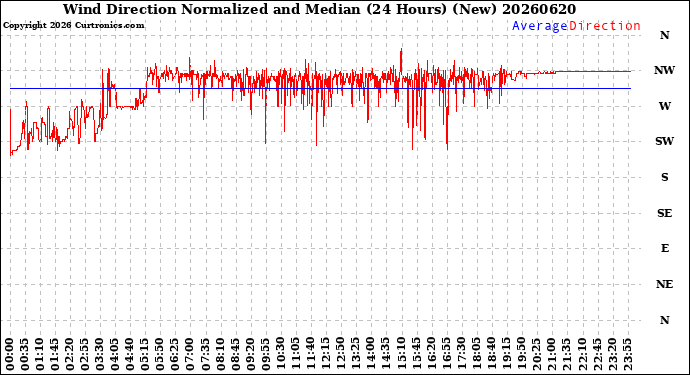Click the 14:35 time label
Viewport: 690px width, 375px height.
pos(385,355)
